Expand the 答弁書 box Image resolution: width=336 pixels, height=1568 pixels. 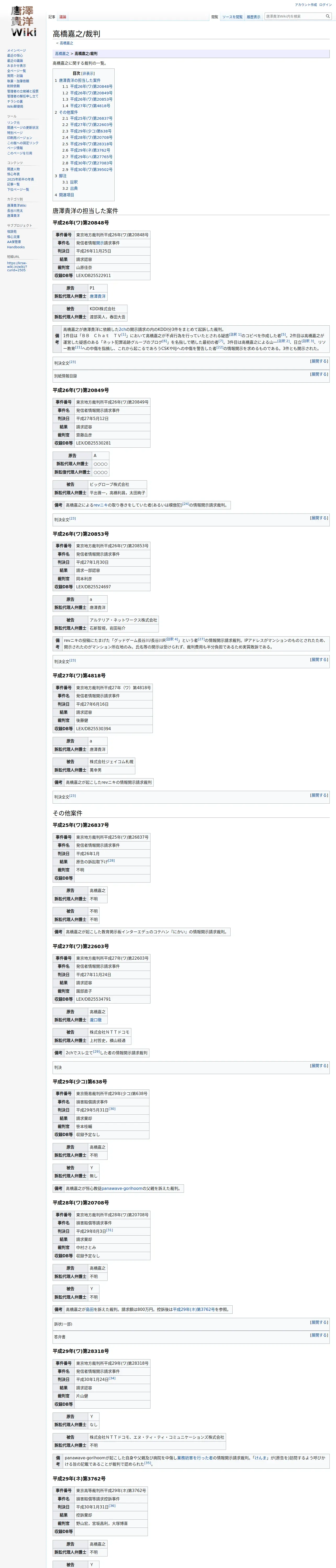coord(319,1335)
